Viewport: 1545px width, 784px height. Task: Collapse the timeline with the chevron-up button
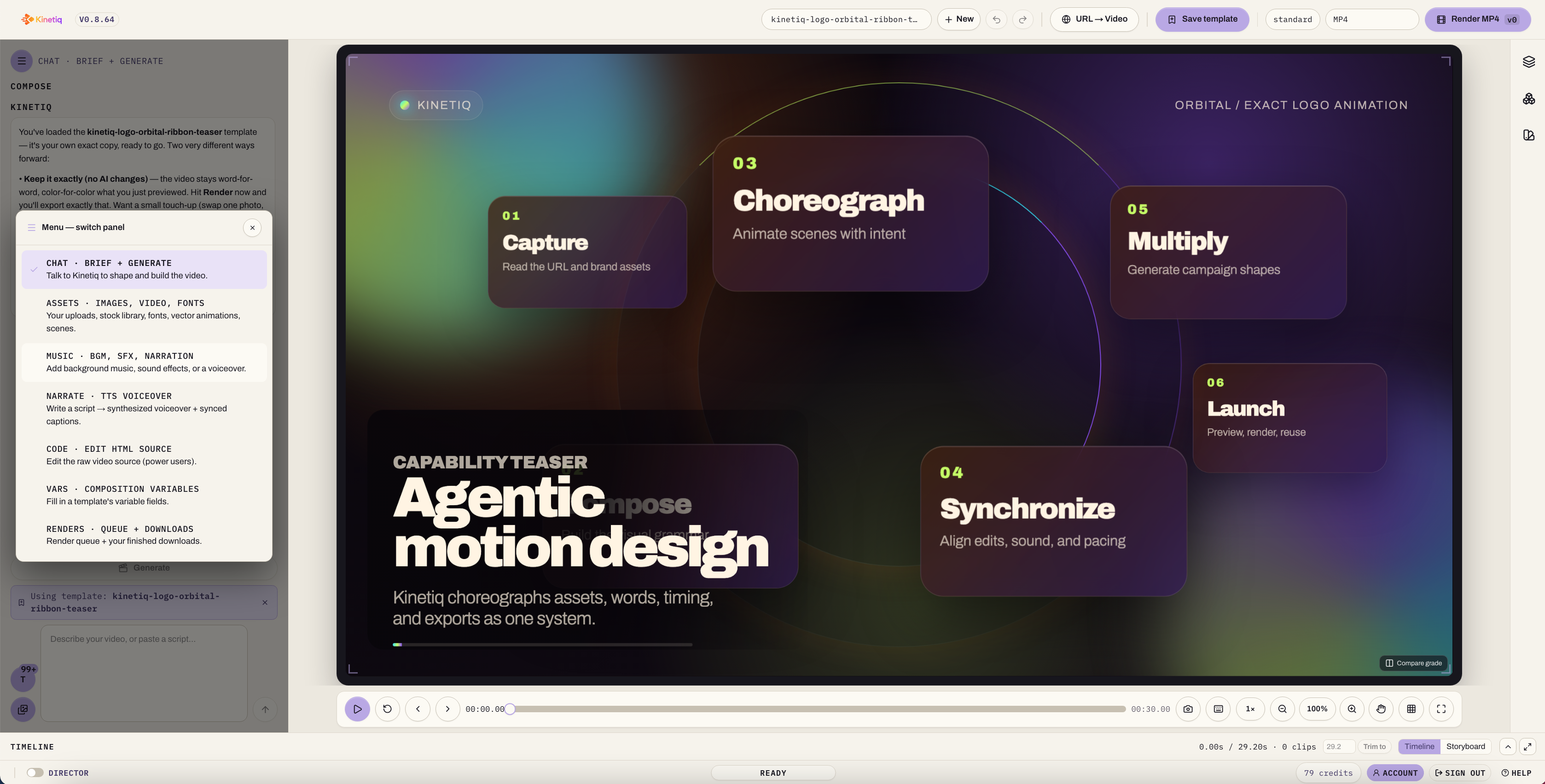pyautogui.click(x=1508, y=747)
